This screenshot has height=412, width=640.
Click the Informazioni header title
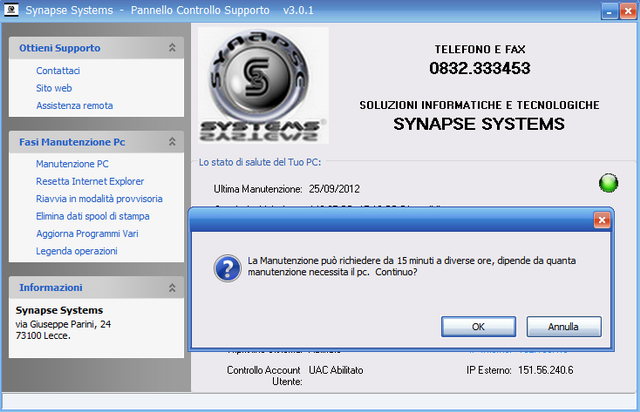(51, 287)
